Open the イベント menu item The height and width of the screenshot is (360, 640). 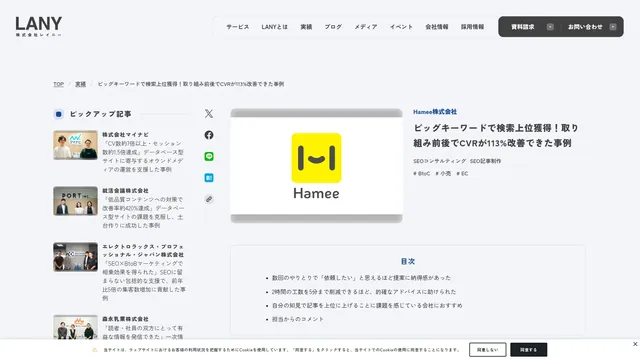click(401, 27)
